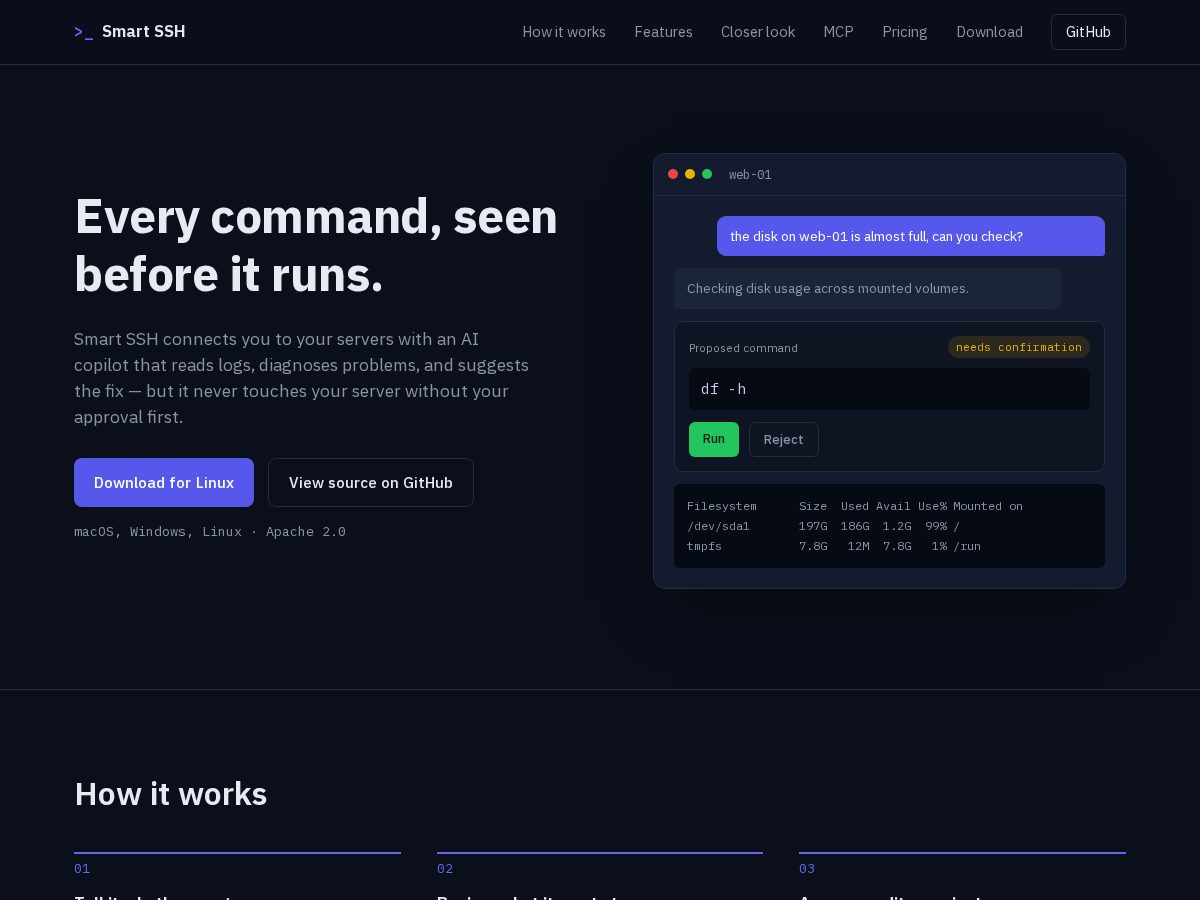Open the Pricing nav link

pyautogui.click(x=905, y=32)
